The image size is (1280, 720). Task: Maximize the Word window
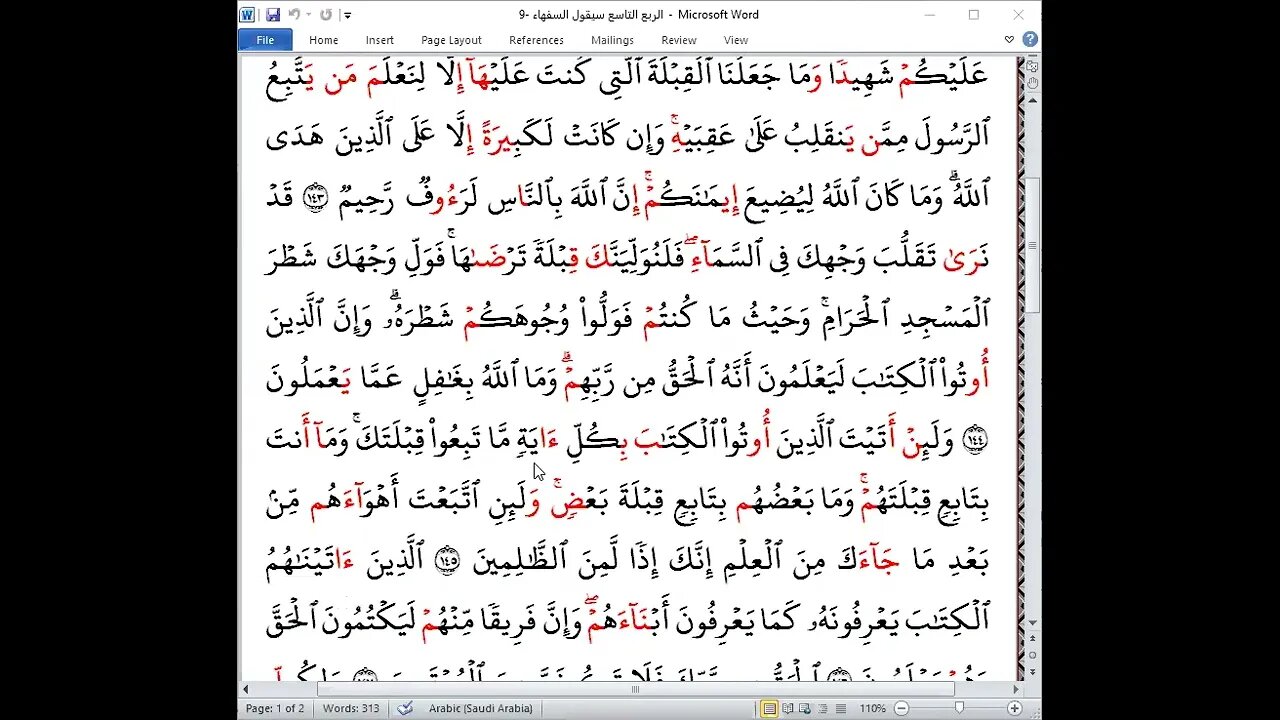click(974, 15)
